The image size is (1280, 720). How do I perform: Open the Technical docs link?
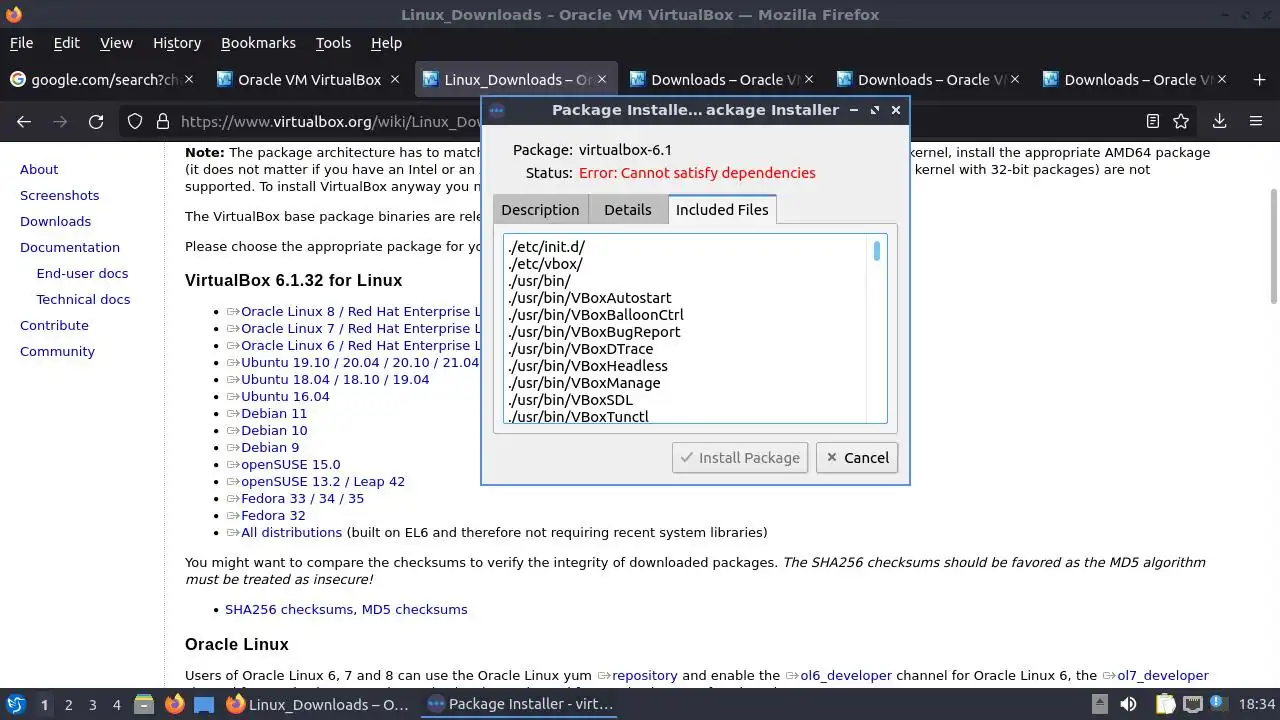click(83, 299)
